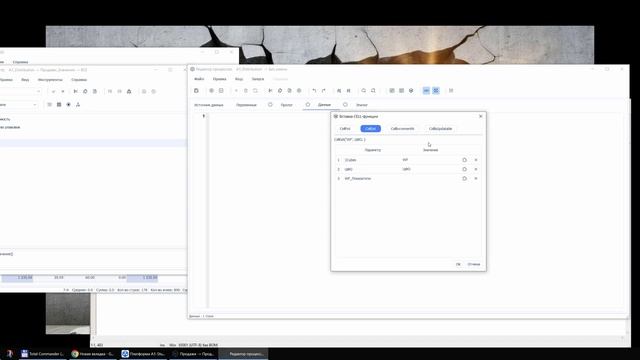Screen dimensions: 640x360
Task: Open the Правка menu in the process editor
Action: click(x=219, y=79)
